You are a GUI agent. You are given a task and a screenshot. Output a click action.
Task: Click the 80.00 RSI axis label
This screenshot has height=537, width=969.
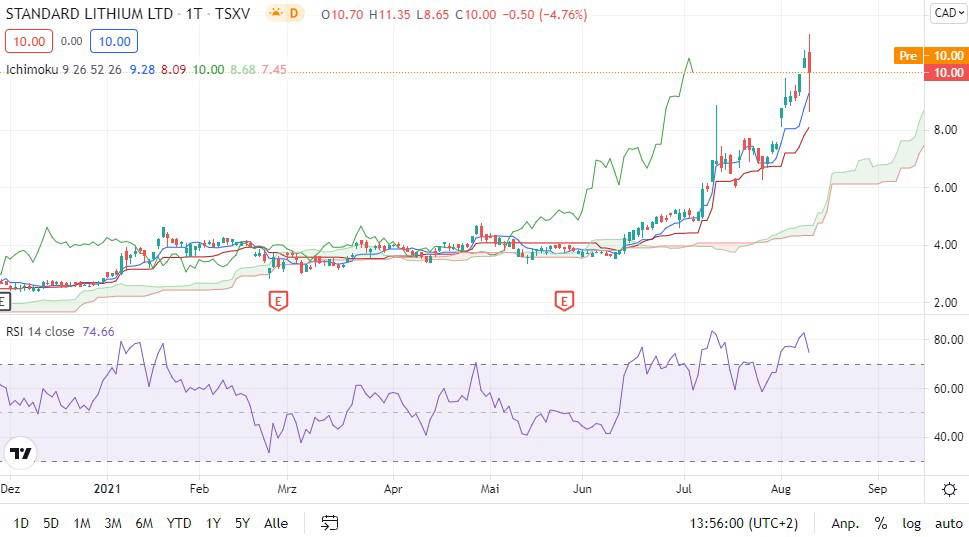tap(948, 340)
